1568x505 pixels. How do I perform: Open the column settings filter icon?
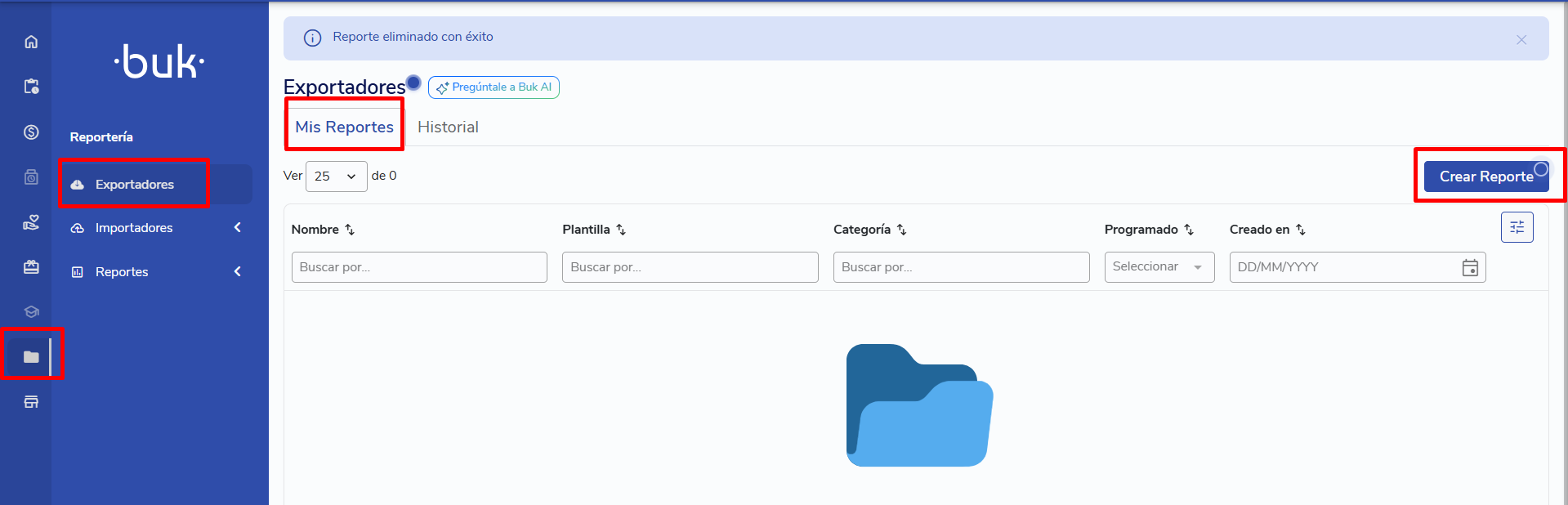(1517, 227)
